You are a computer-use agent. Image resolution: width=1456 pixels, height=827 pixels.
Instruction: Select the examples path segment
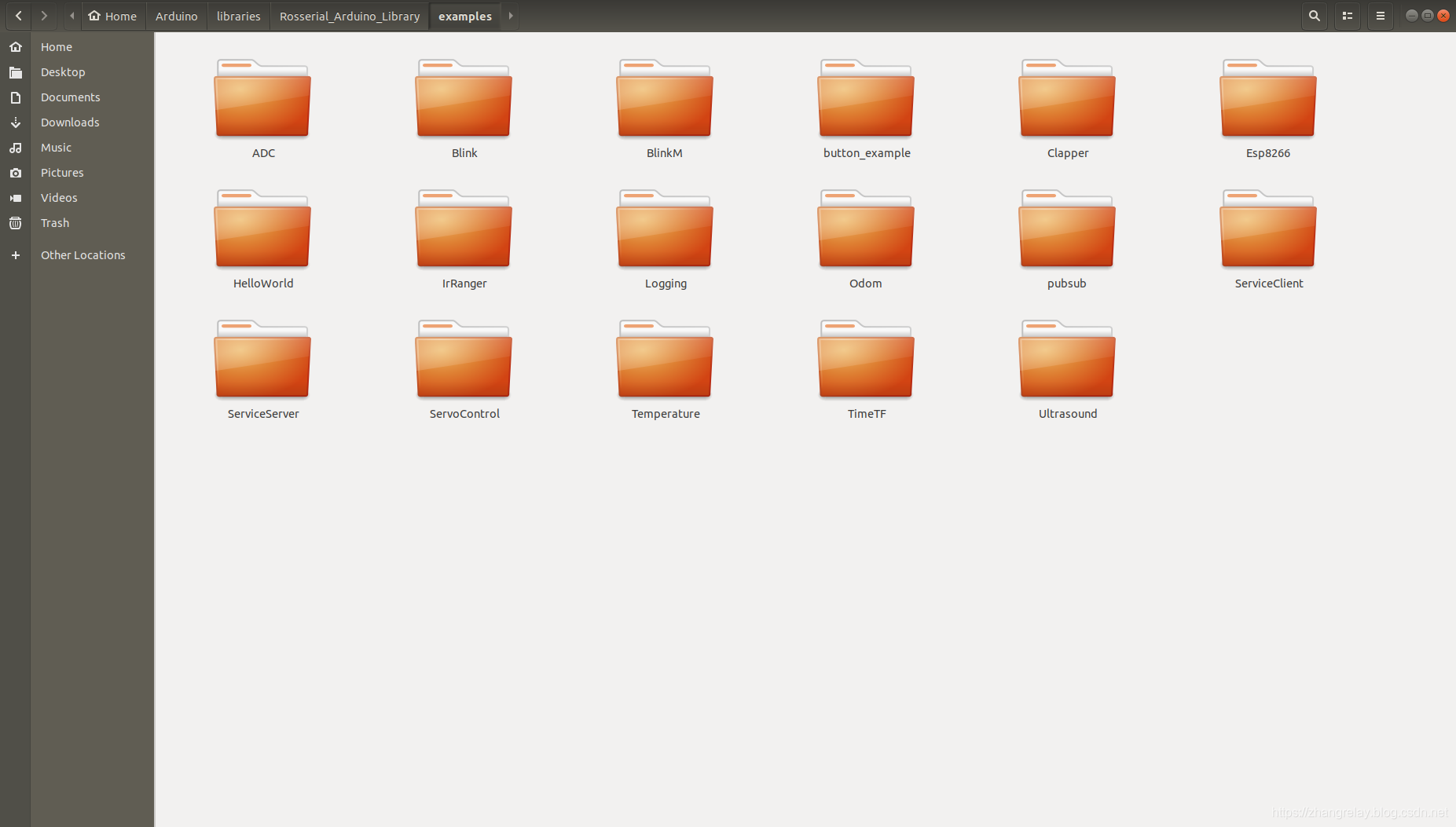click(465, 16)
